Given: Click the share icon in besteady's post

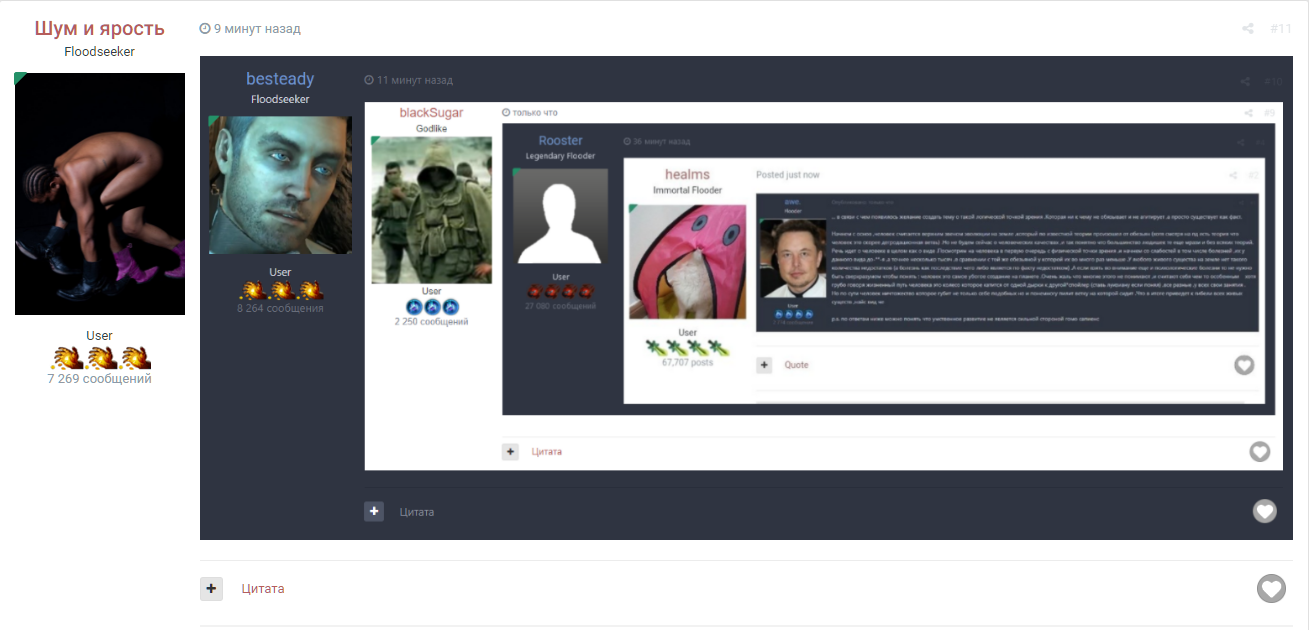Looking at the screenshot, I should [1245, 82].
